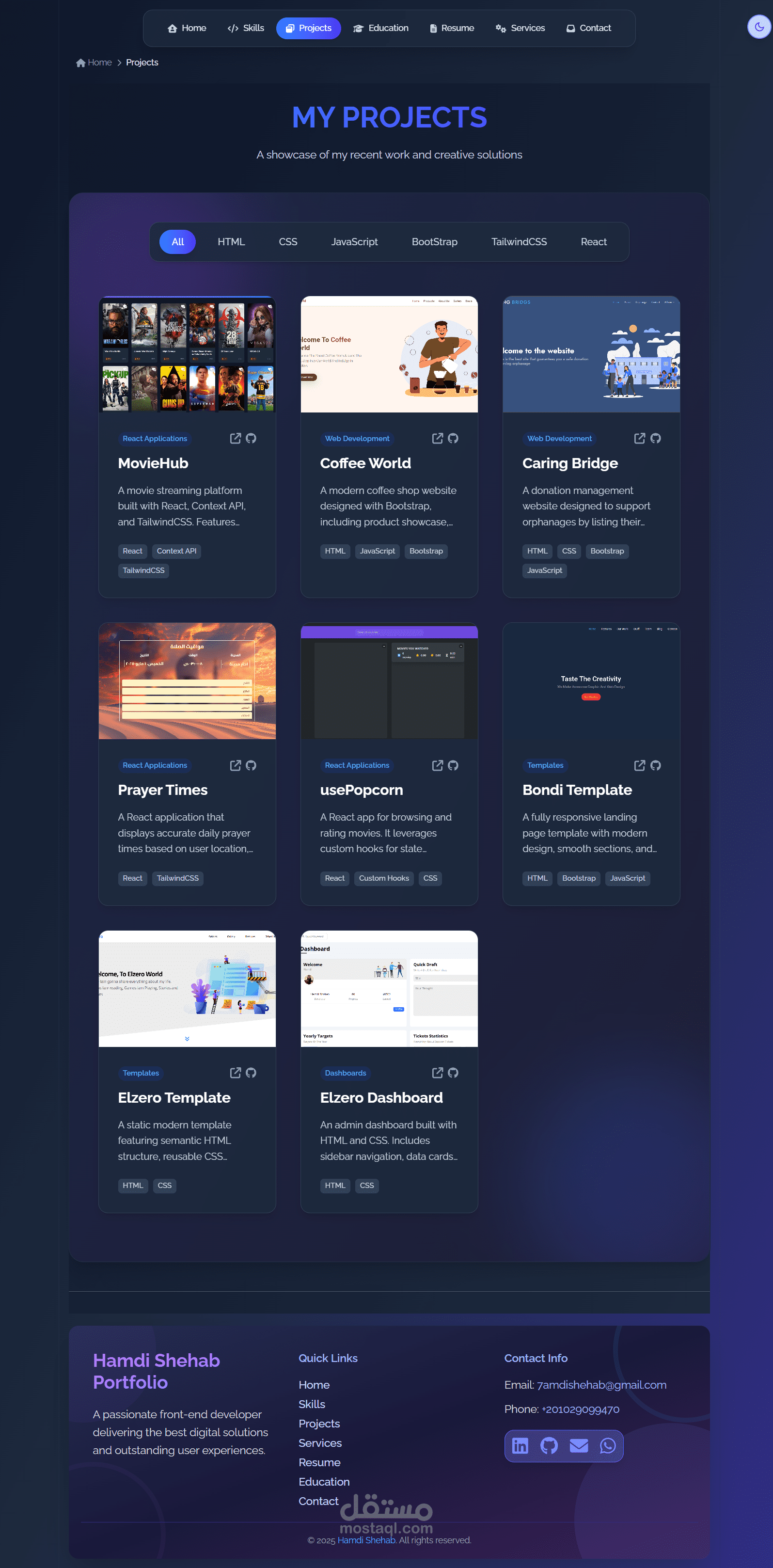This screenshot has height=1568, width=773.
Task: Open MovieHub GitHub repository icon
Action: point(251,438)
